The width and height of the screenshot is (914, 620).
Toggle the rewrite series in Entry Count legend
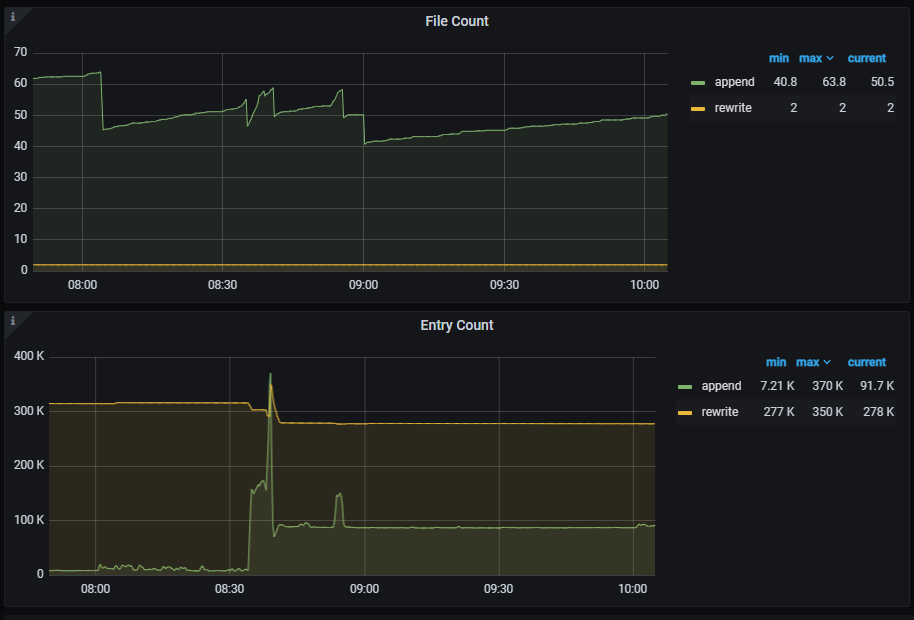(720, 412)
